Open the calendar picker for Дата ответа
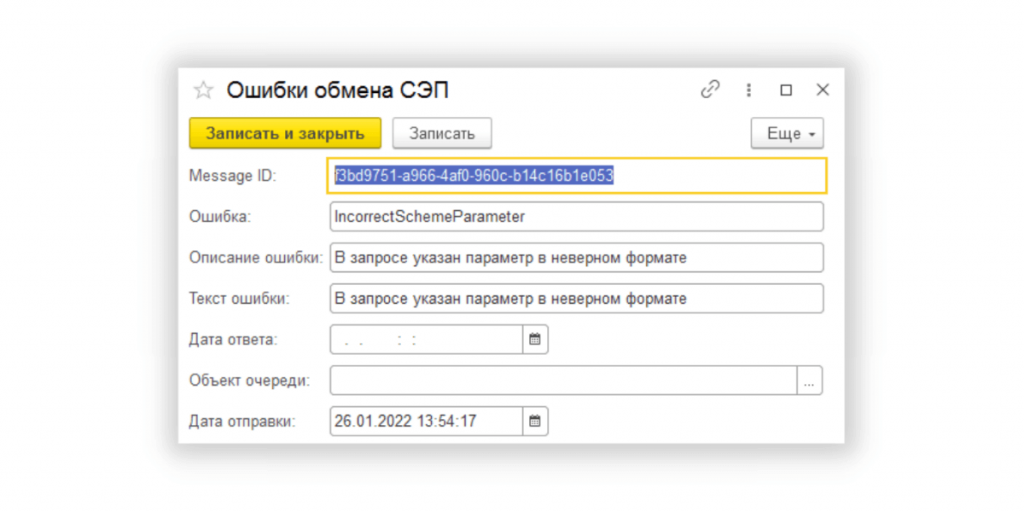This screenshot has height=512, width=1024. [535, 340]
